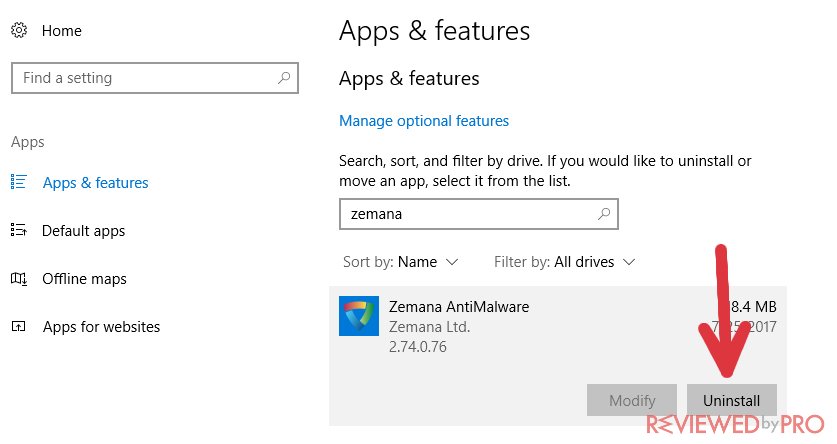Image resolution: width=837 pixels, height=444 pixels.
Task: Open Apps for websites section
Action: pos(101,327)
